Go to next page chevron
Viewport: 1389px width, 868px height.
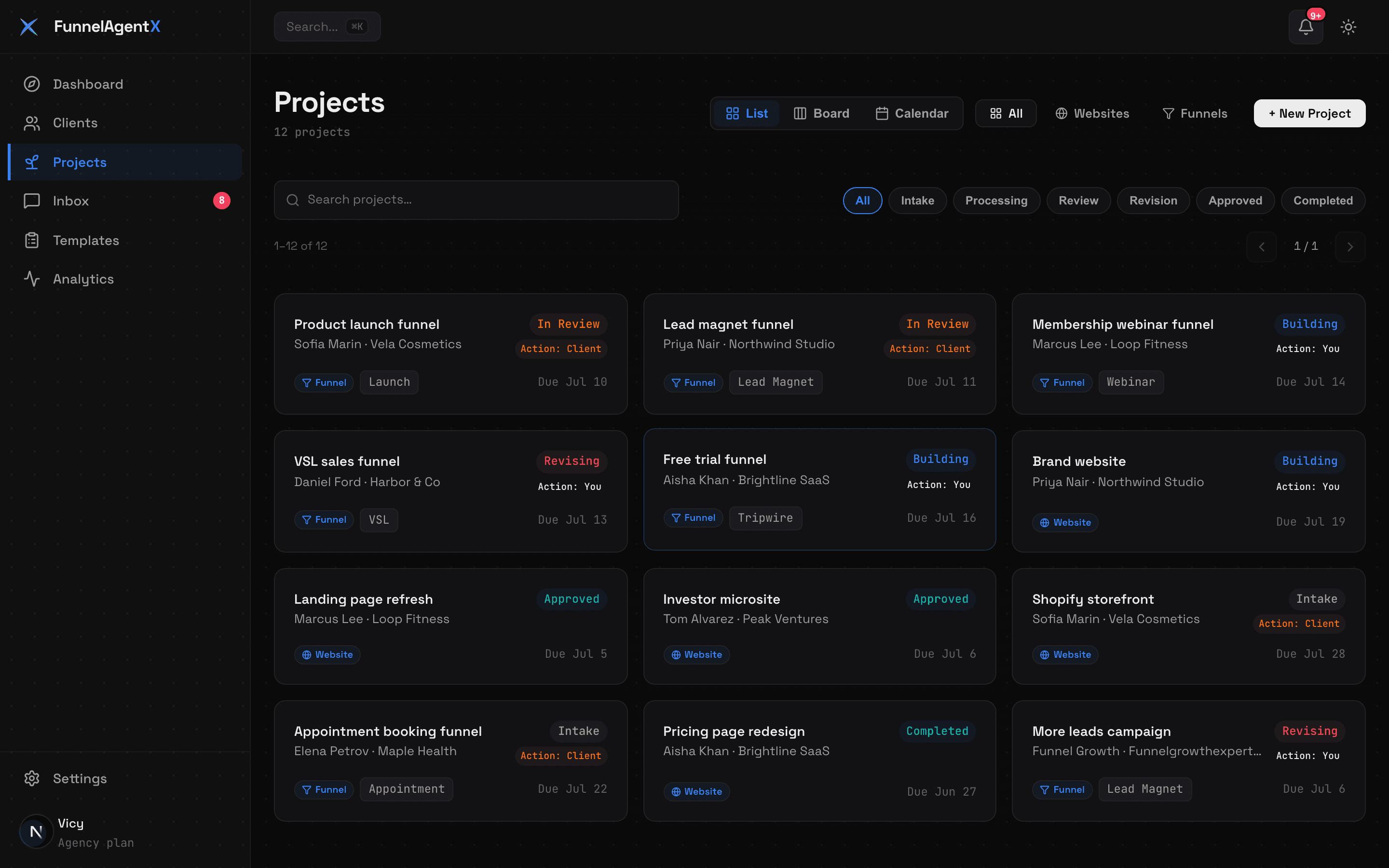point(1350,247)
